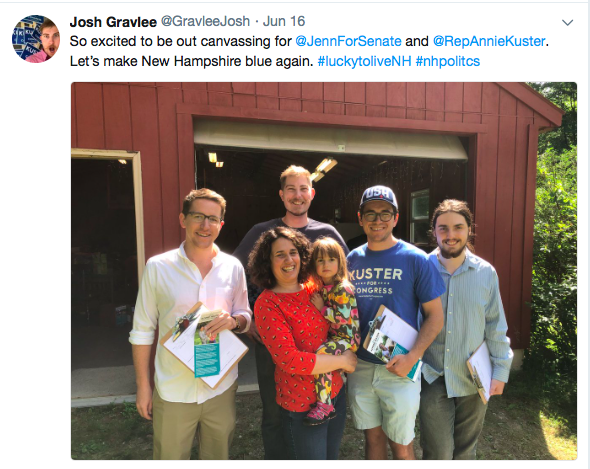The height and width of the screenshot is (469, 590).
Task: Open Josh Gravlee's profile avatar
Action: tap(36, 39)
